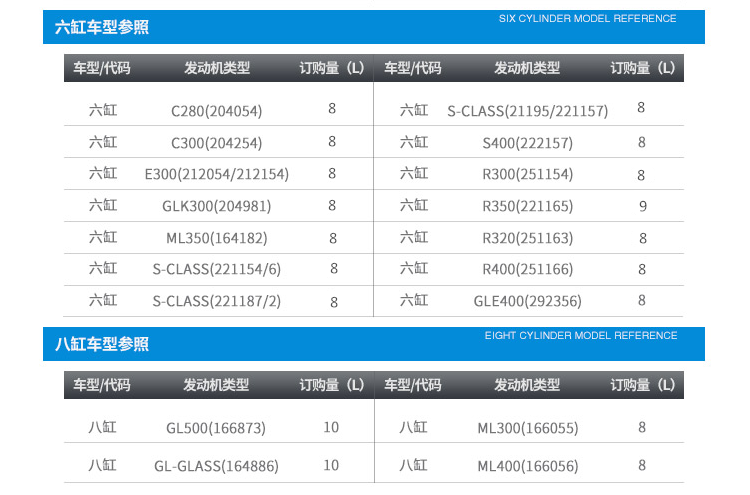Click the quantity 8 for S-CLASS(21195/221157)
This screenshot has width=750, height=495.
641,108
